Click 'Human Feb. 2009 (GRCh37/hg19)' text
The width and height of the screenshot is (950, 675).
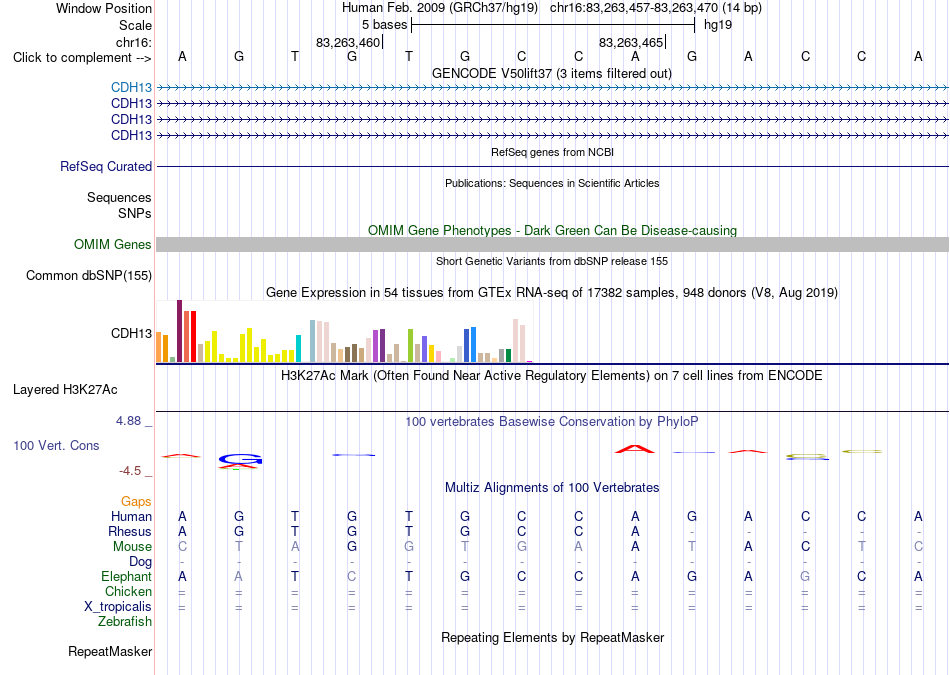click(440, 8)
